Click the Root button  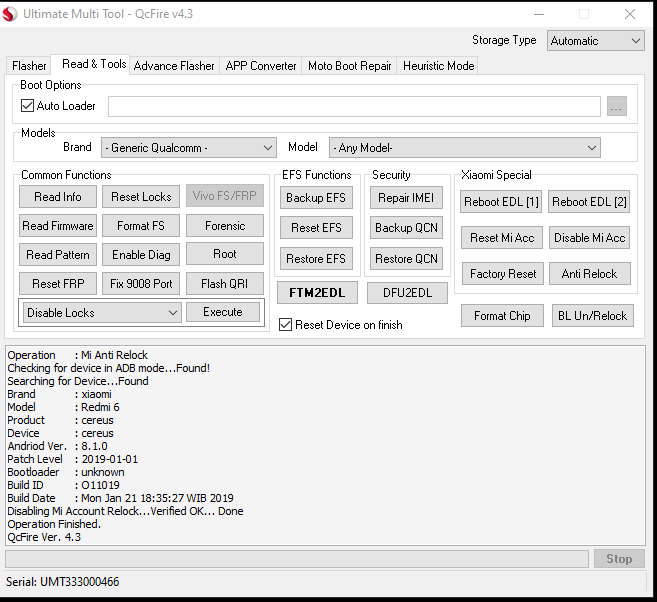[225, 254]
